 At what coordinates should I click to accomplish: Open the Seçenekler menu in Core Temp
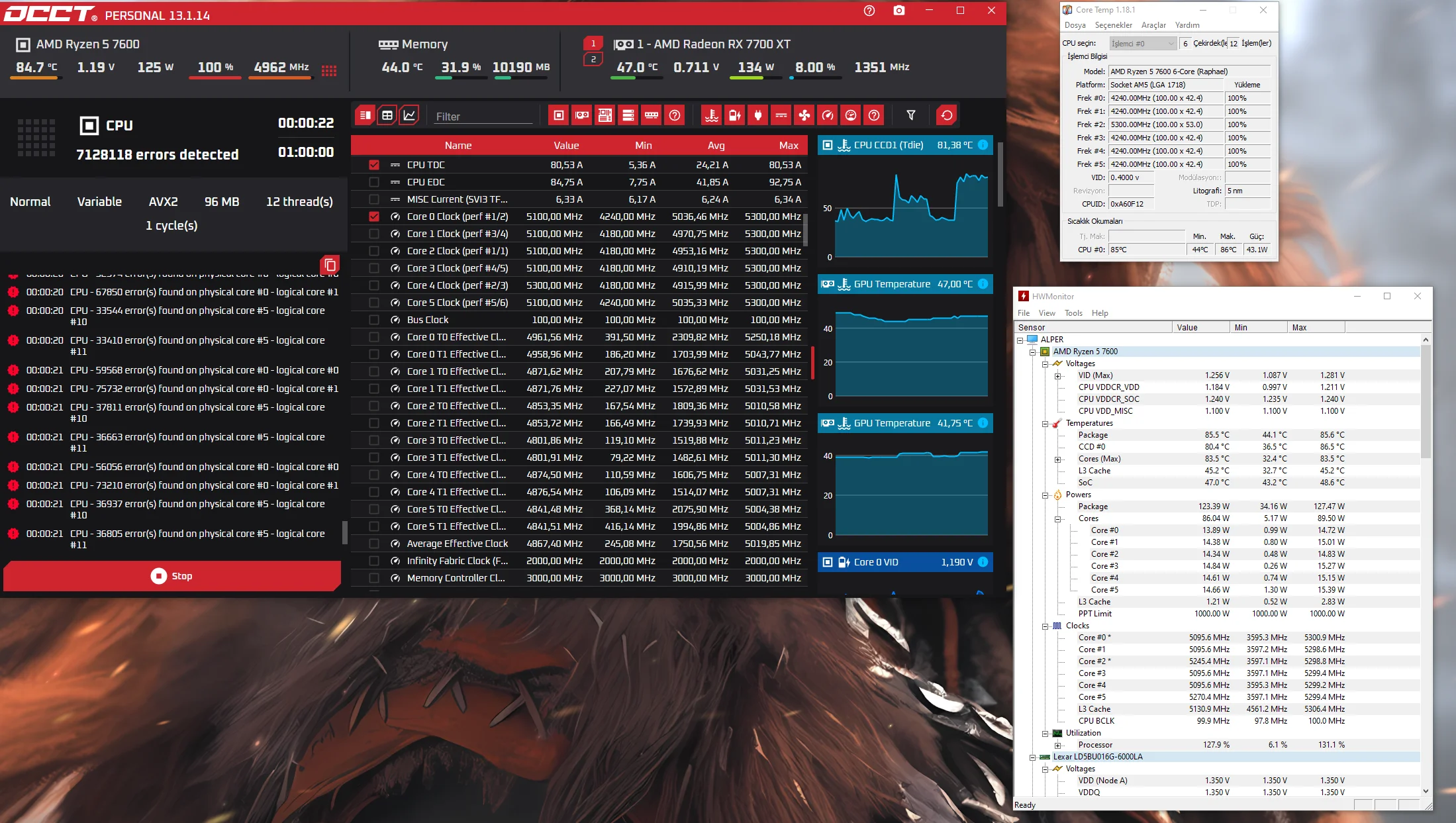coord(1113,25)
